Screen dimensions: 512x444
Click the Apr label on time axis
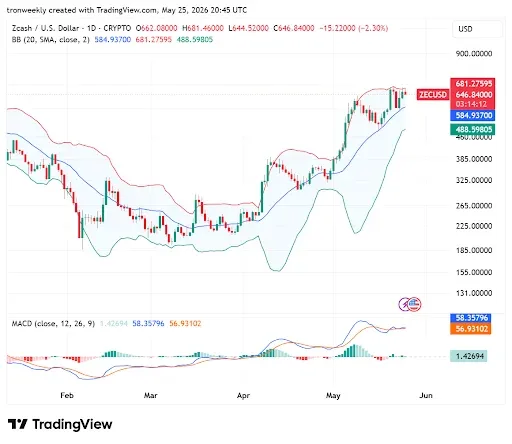[243, 395]
